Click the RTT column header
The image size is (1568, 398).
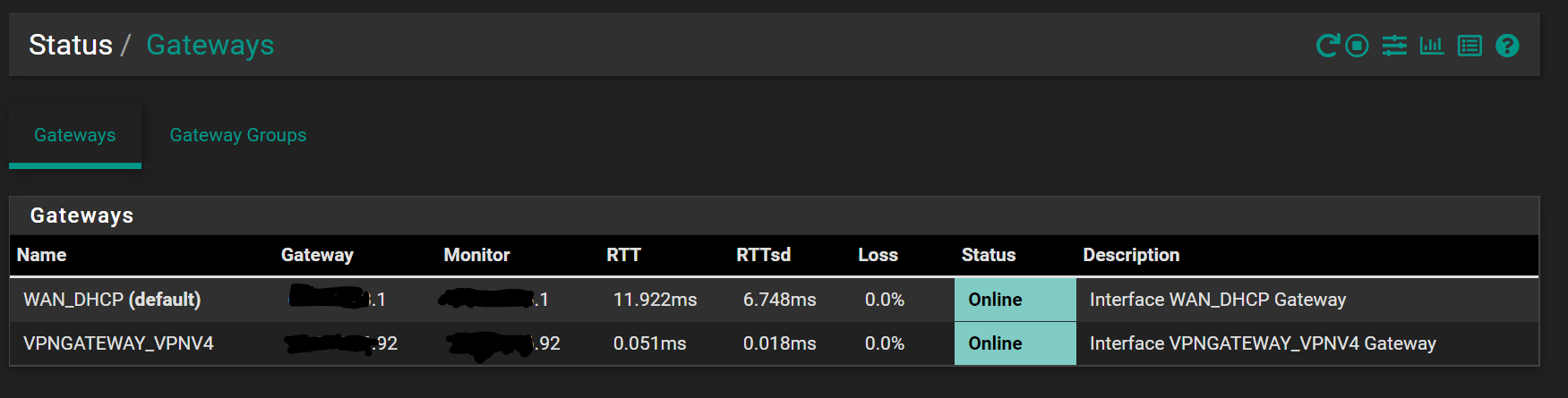click(623, 255)
